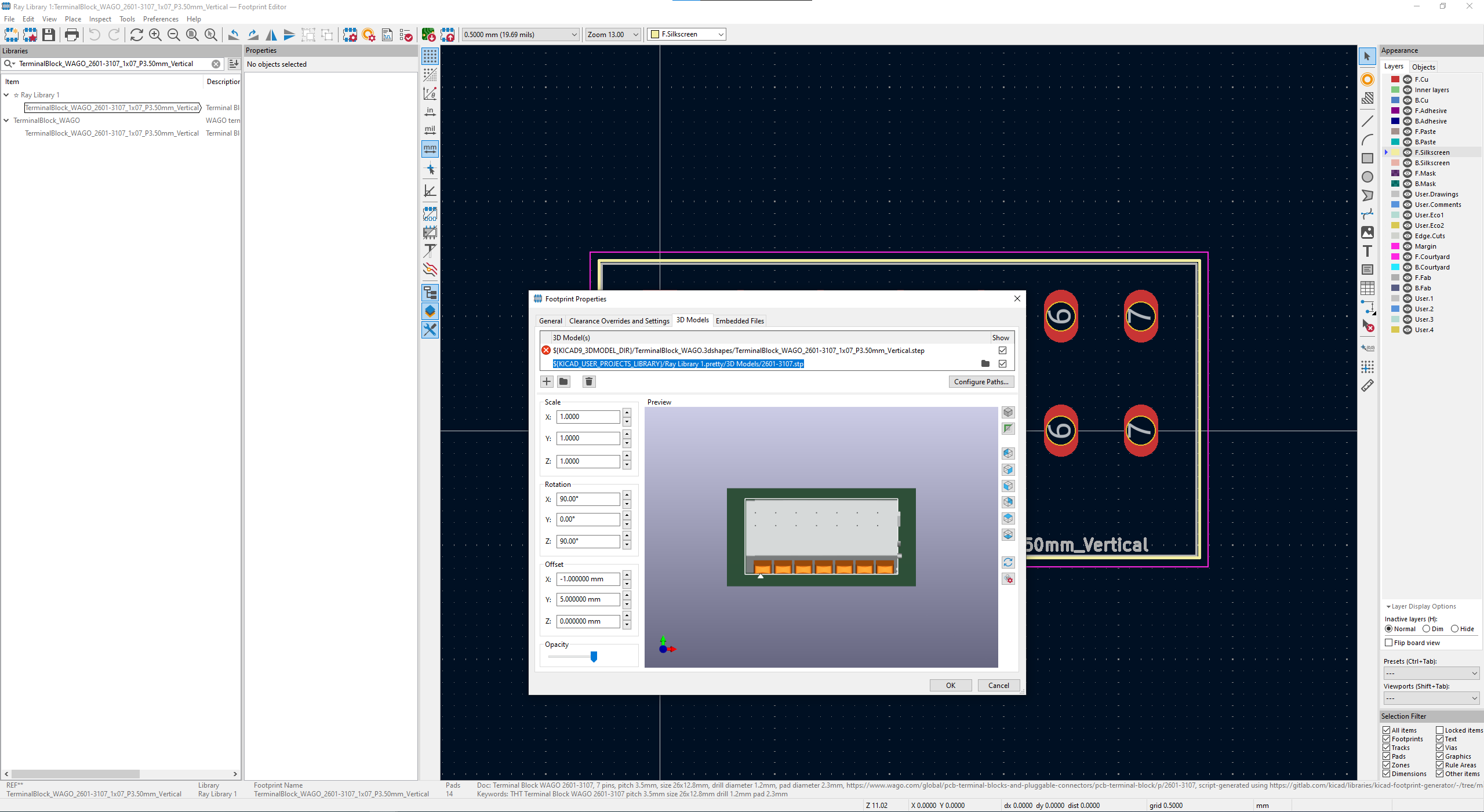Adjust the Opacity slider handle
1484x812 pixels.
point(594,657)
